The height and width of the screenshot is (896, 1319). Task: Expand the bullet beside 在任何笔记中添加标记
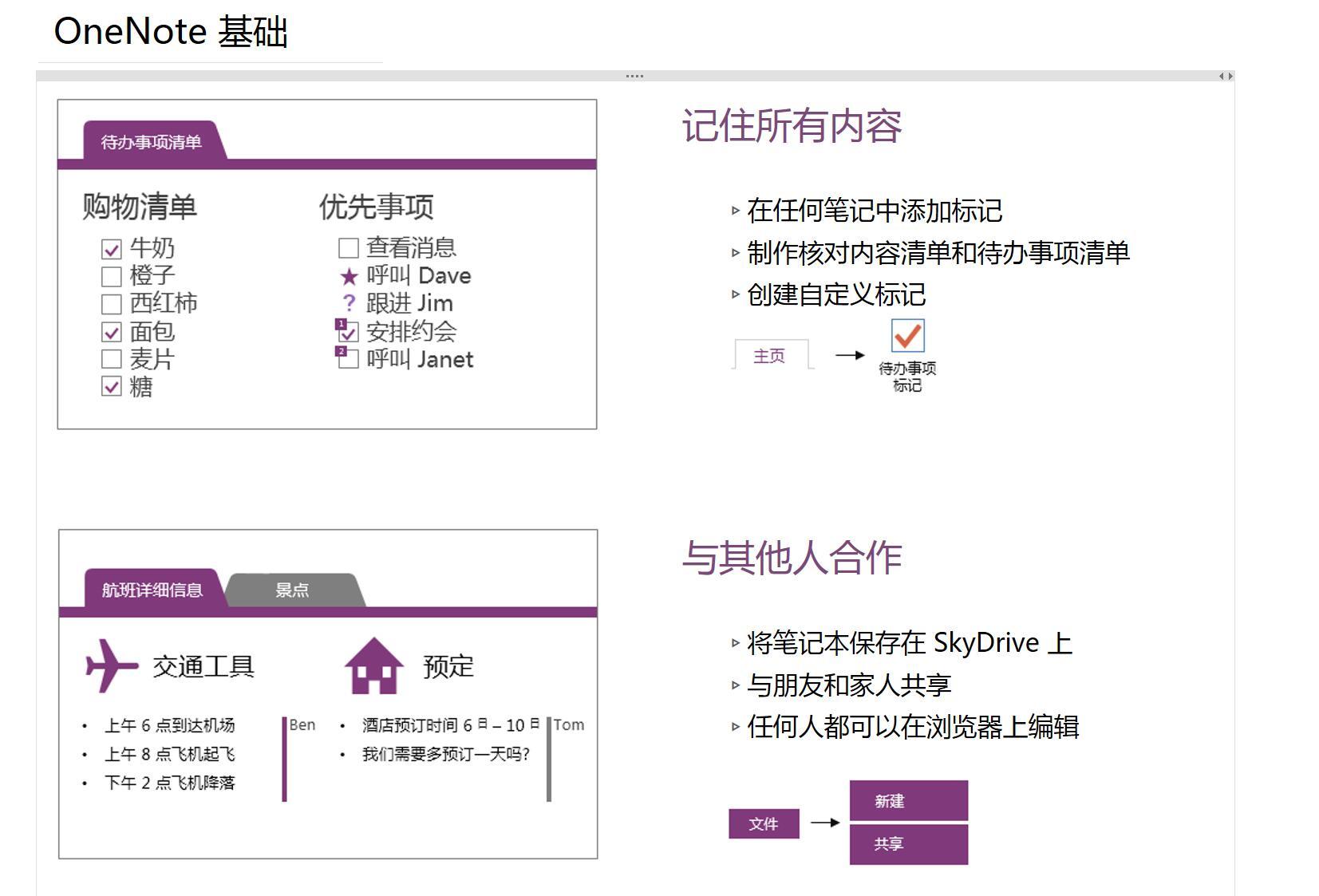coord(735,211)
